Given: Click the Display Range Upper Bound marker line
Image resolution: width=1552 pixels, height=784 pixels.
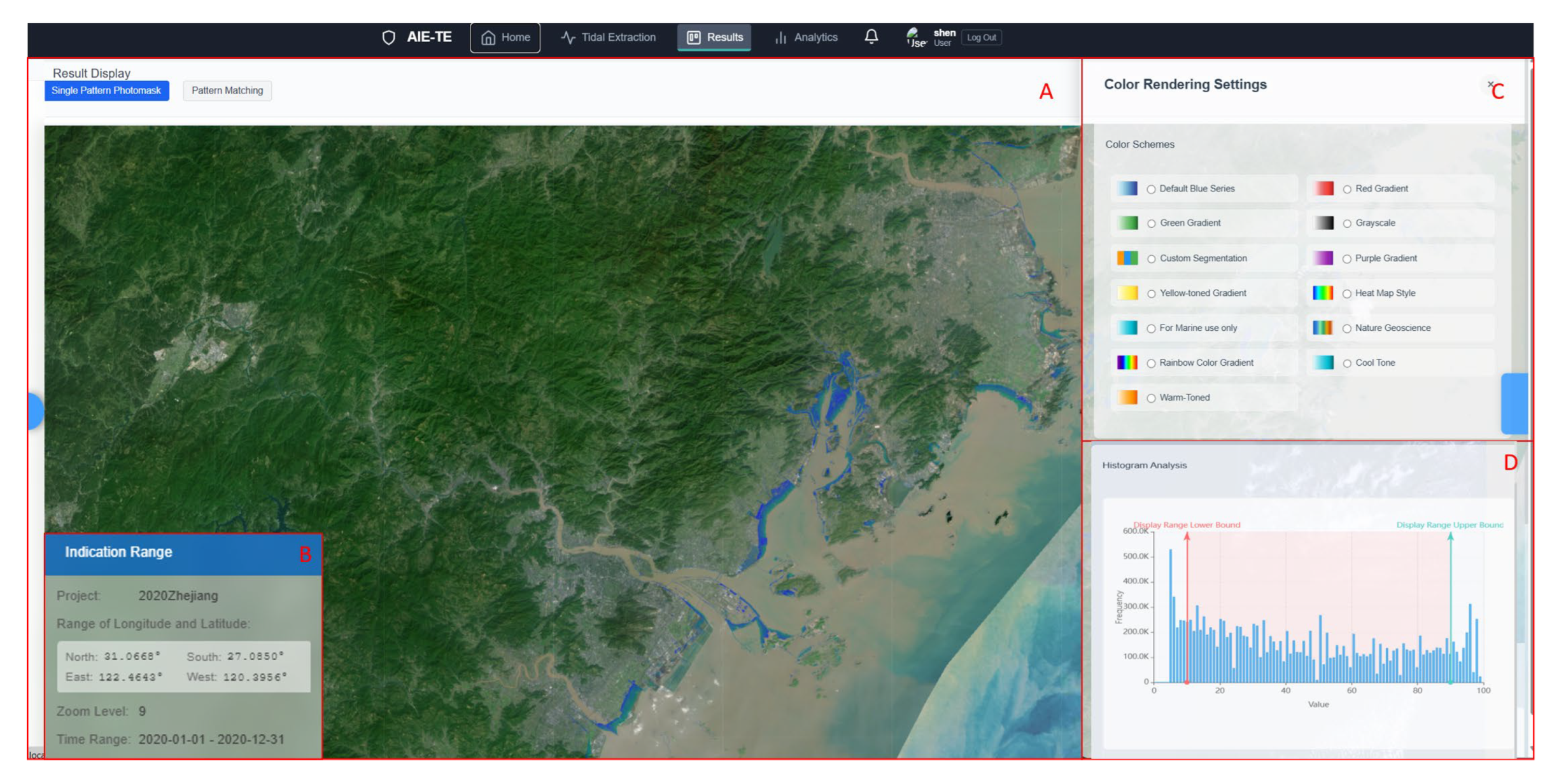Looking at the screenshot, I should click(1450, 608).
